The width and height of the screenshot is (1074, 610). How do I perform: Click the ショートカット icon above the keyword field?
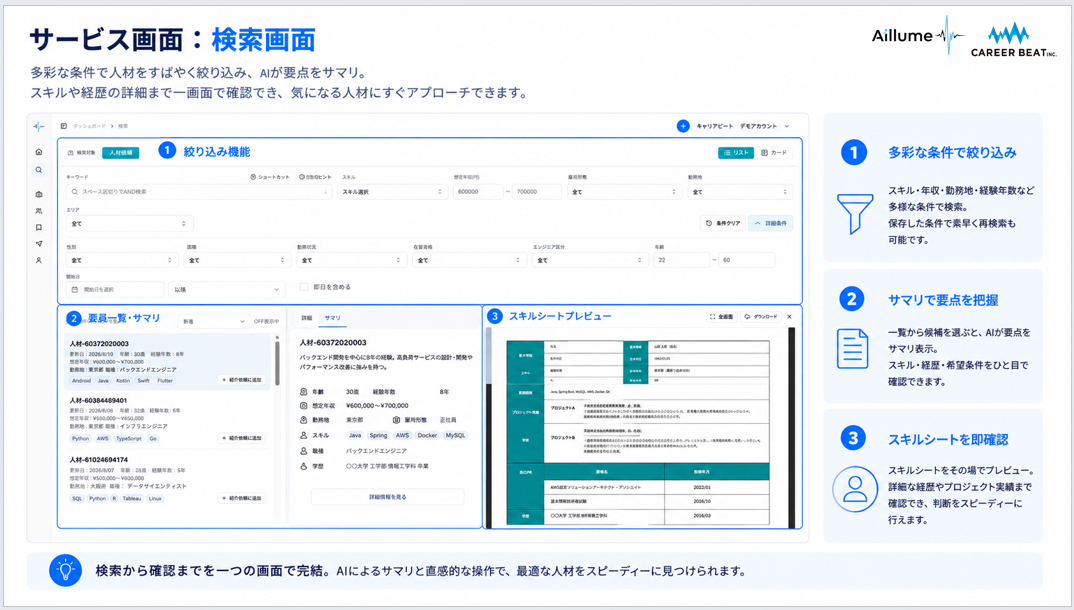click(253, 177)
